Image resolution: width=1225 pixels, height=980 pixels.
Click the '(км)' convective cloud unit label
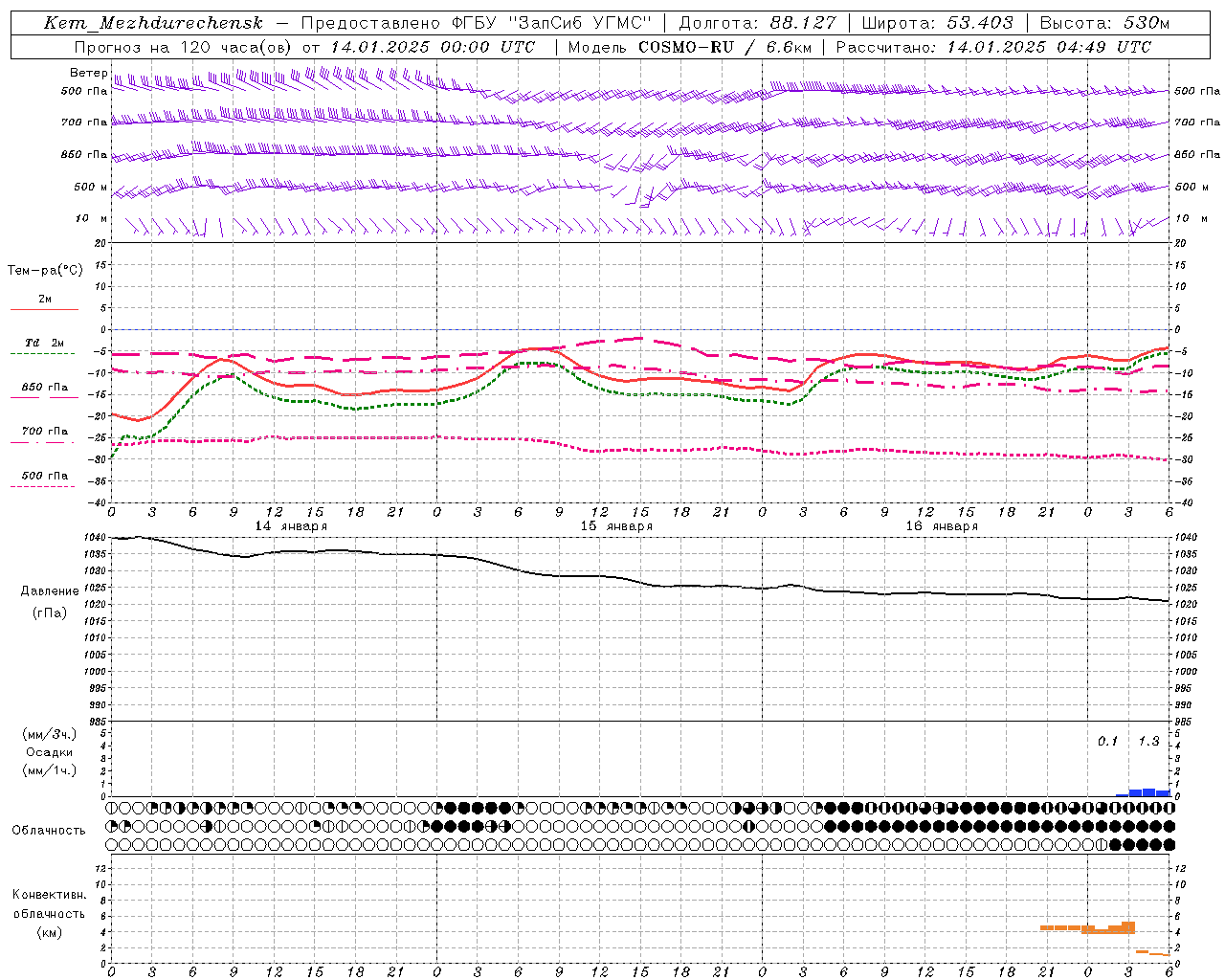tap(49, 932)
